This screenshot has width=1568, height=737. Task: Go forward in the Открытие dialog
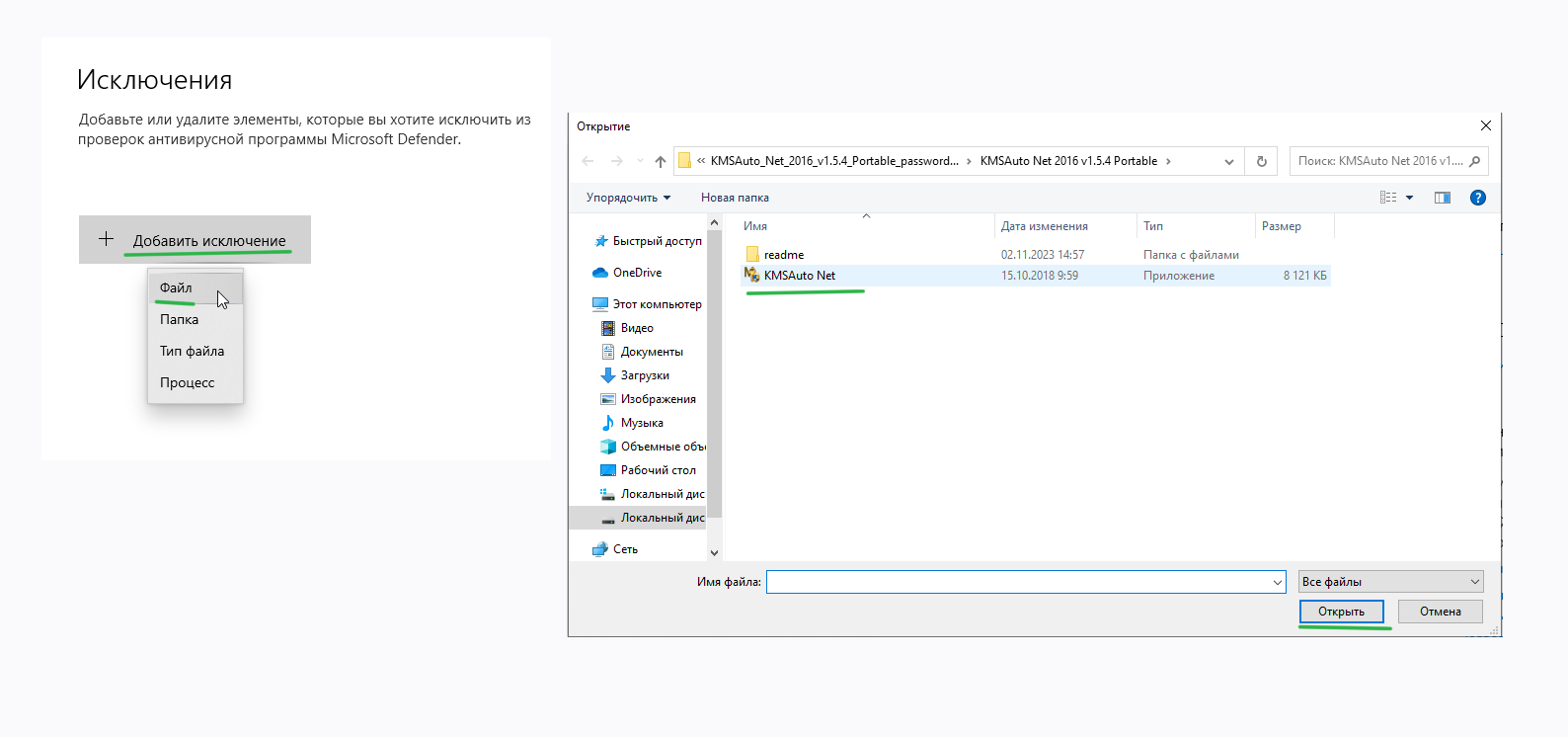click(617, 161)
